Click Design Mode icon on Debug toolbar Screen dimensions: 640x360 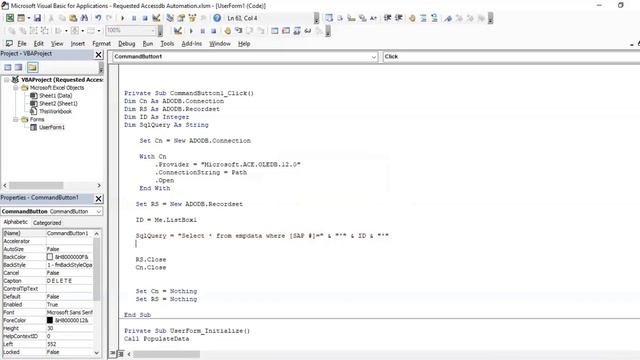pyautogui.click(x=178, y=31)
